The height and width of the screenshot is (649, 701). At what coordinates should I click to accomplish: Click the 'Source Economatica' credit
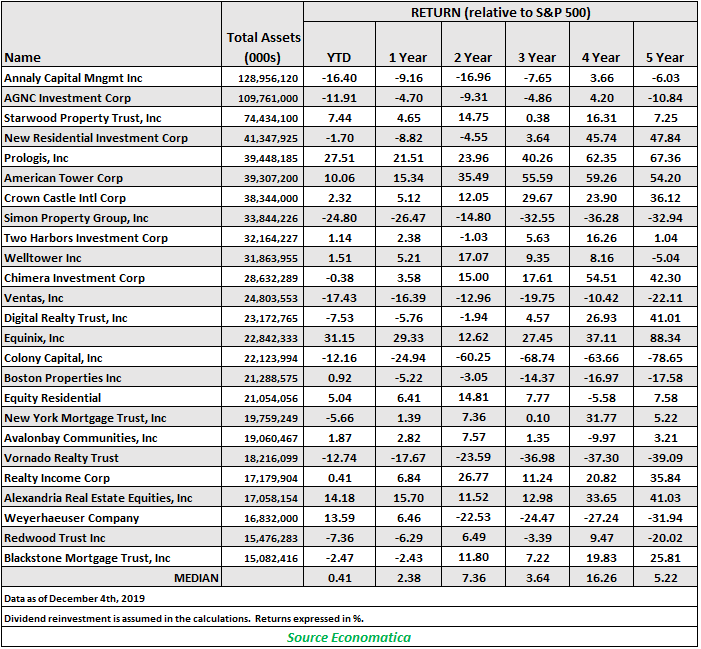tap(349, 638)
